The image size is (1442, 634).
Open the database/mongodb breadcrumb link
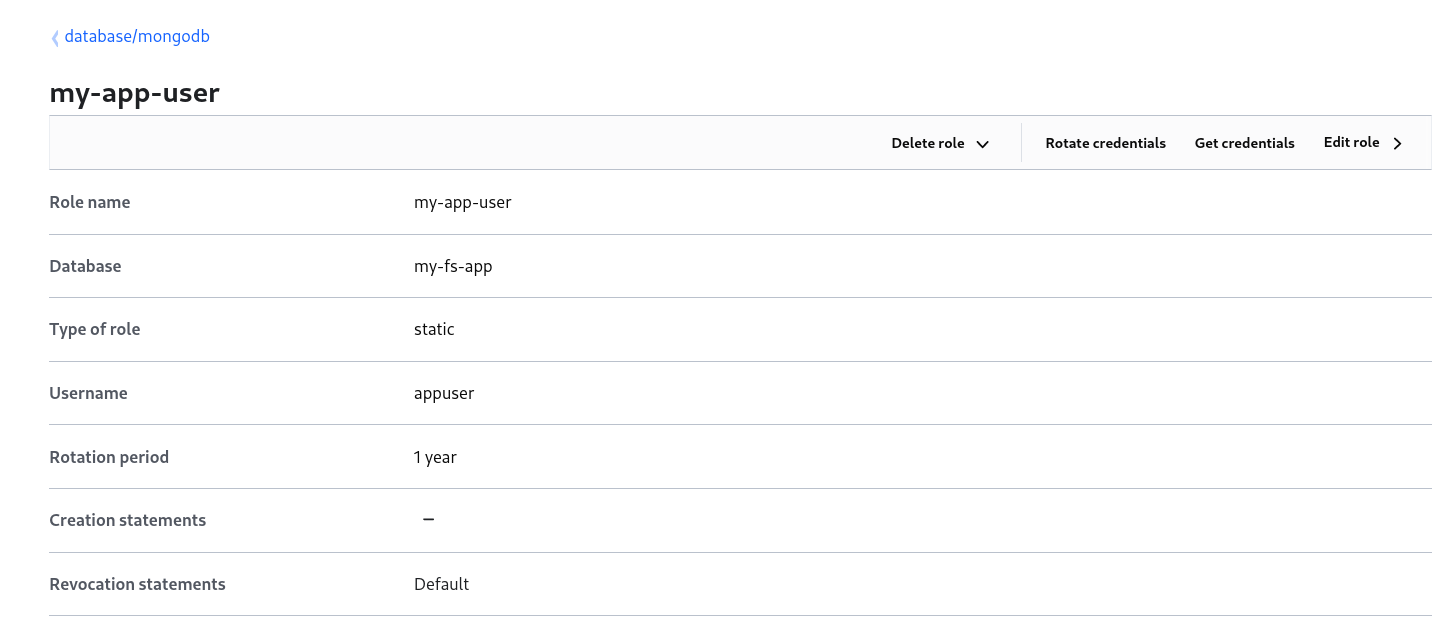137,37
